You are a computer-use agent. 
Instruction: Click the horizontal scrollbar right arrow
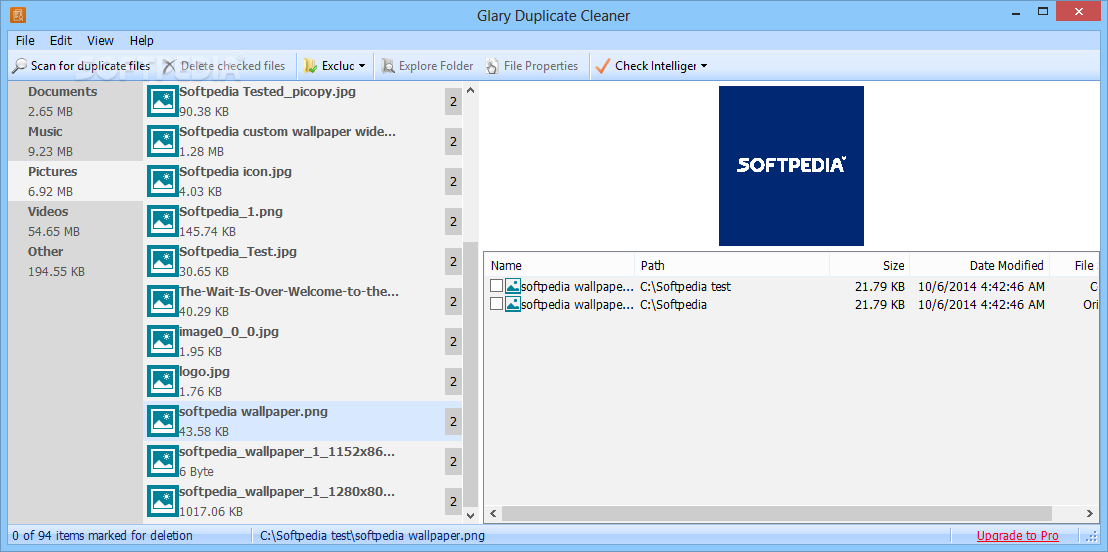[x=1091, y=513]
